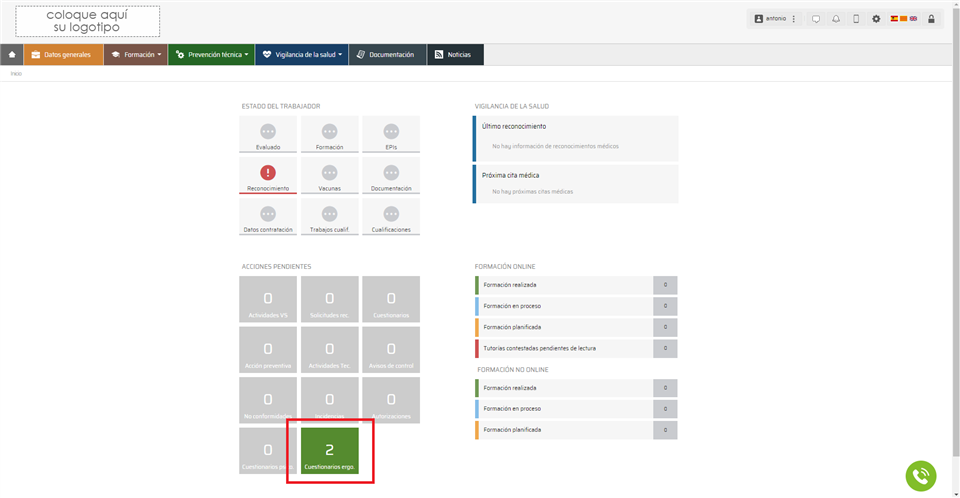The height and width of the screenshot is (498, 960).
Task: Open the Próxima cita médica card
Action: point(576,184)
